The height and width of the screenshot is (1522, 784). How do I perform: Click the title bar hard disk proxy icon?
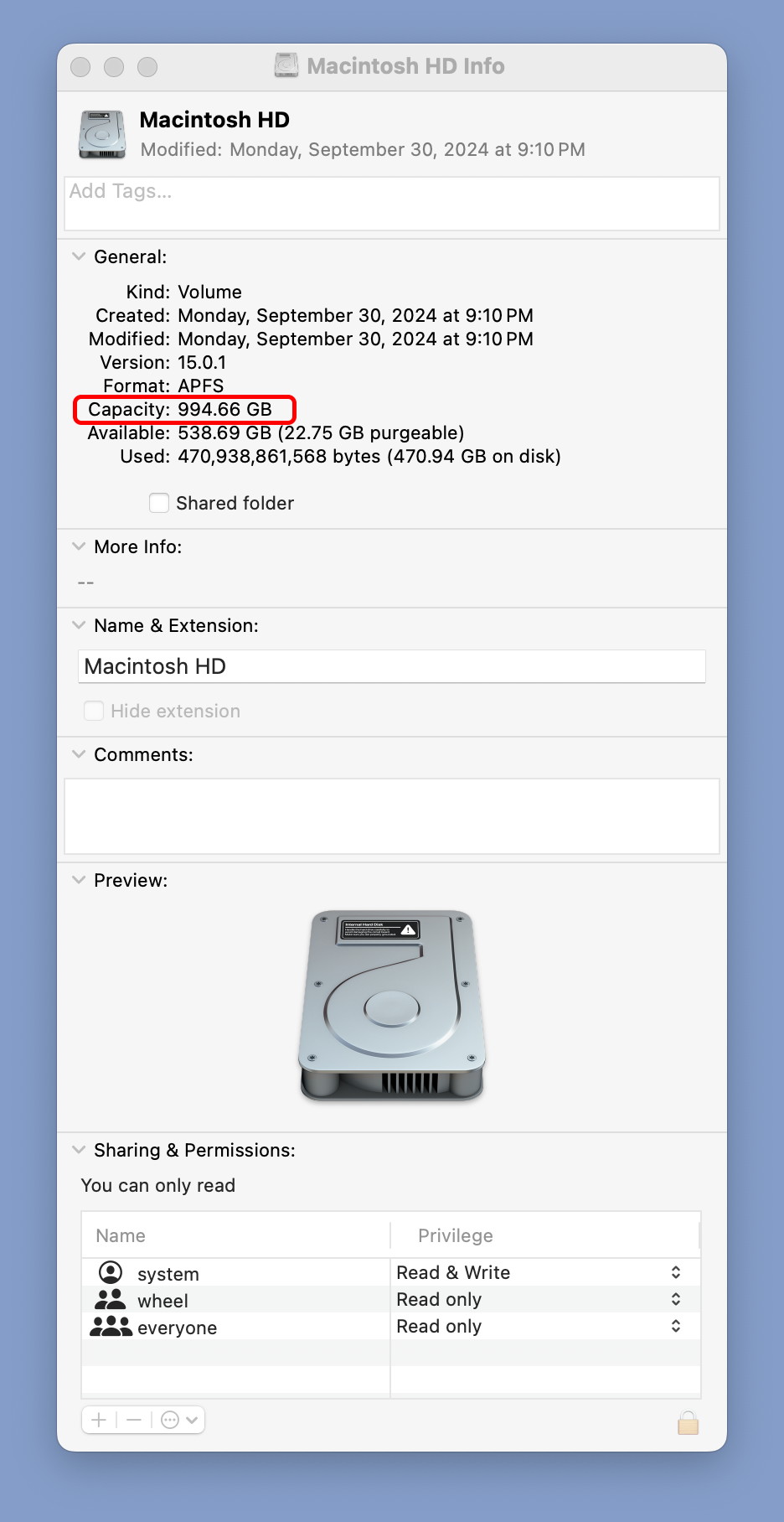(286, 65)
